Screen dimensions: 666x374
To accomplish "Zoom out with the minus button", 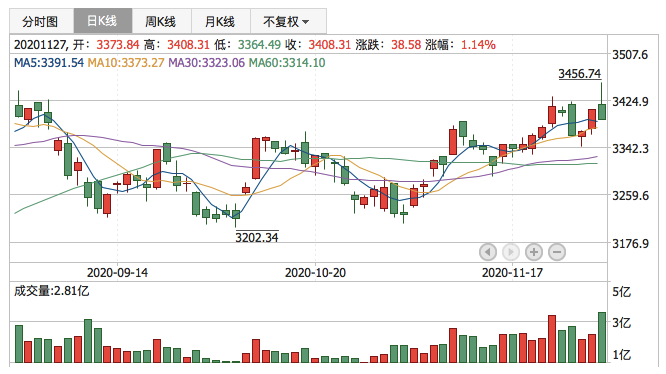I will coord(557,252).
